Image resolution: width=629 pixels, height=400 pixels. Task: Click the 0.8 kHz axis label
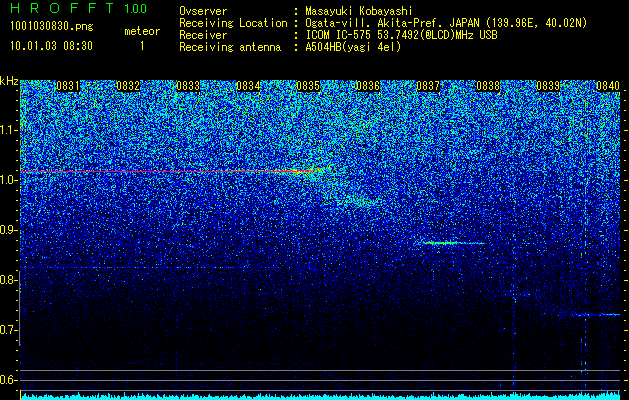click(x=9, y=280)
